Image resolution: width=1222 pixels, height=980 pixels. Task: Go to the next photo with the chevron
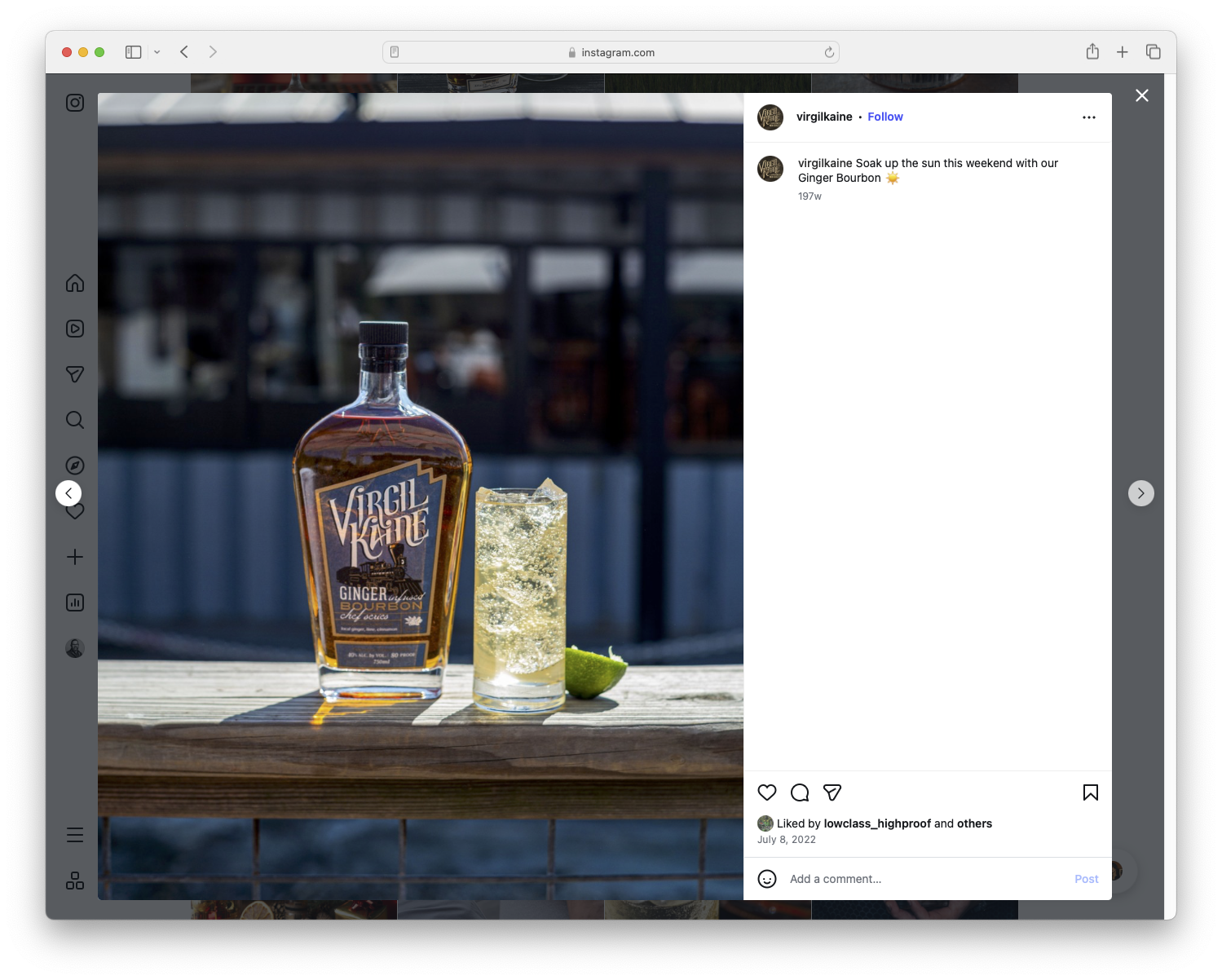point(1140,492)
